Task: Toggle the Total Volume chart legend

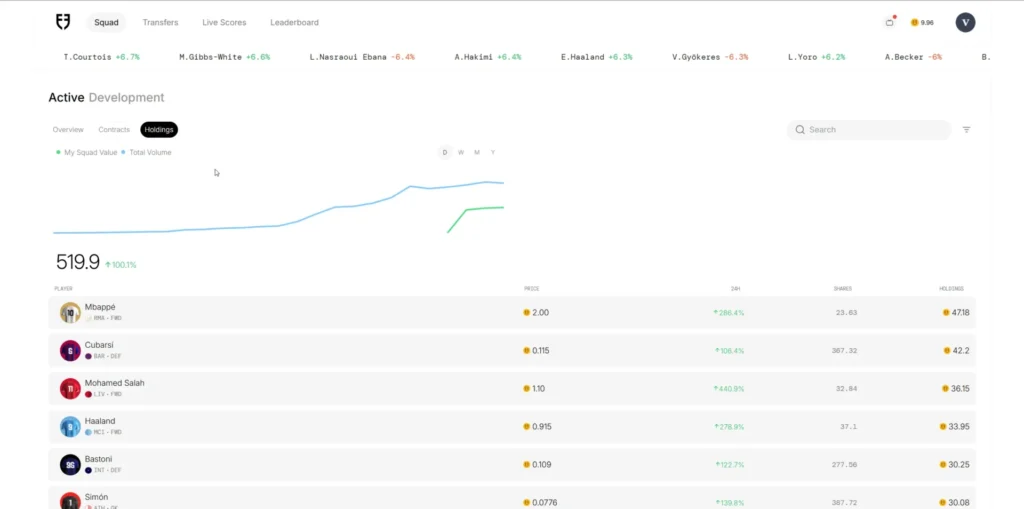Action: [x=148, y=153]
